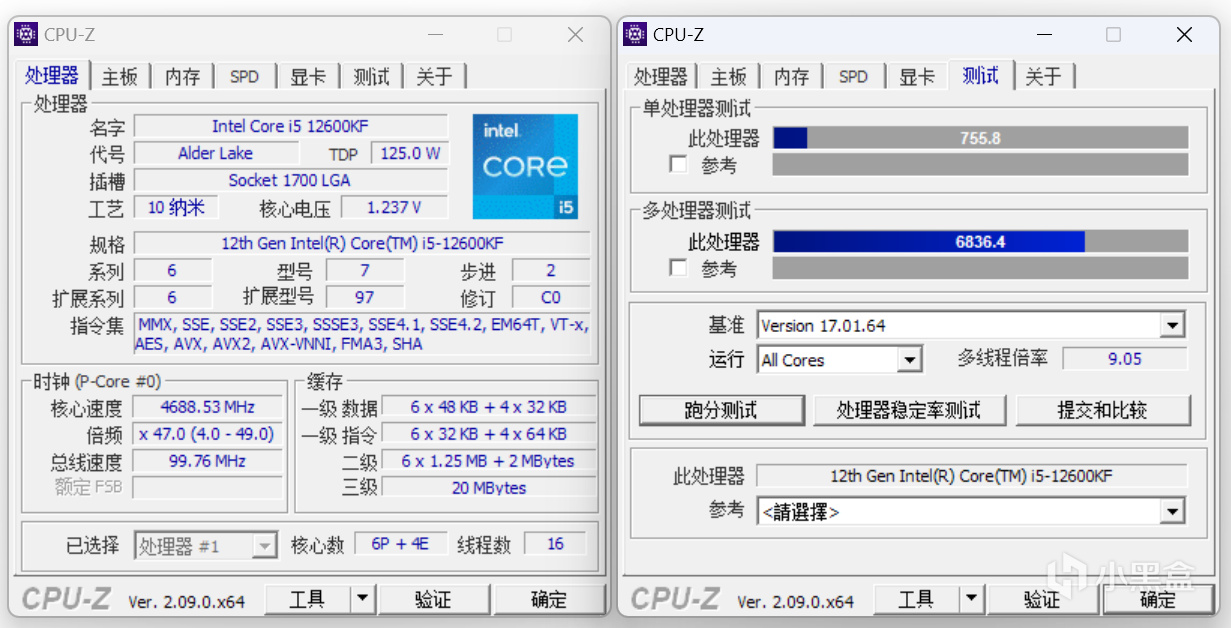Click 提交和比较 button
Viewport: 1231px width, 628px height.
tap(1103, 410)
